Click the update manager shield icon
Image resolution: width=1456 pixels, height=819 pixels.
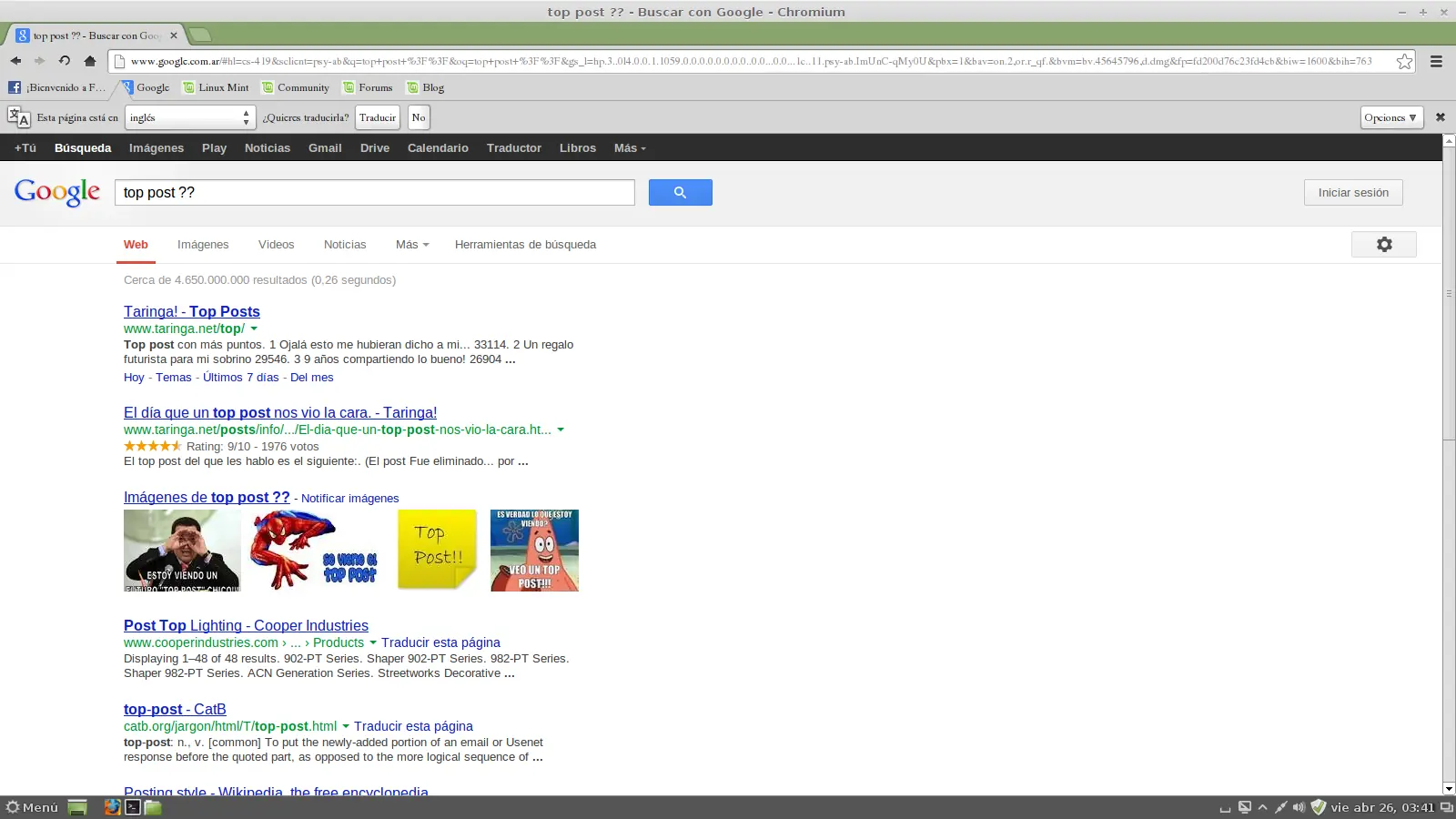pyautogui.click(x=1318, y=807)
